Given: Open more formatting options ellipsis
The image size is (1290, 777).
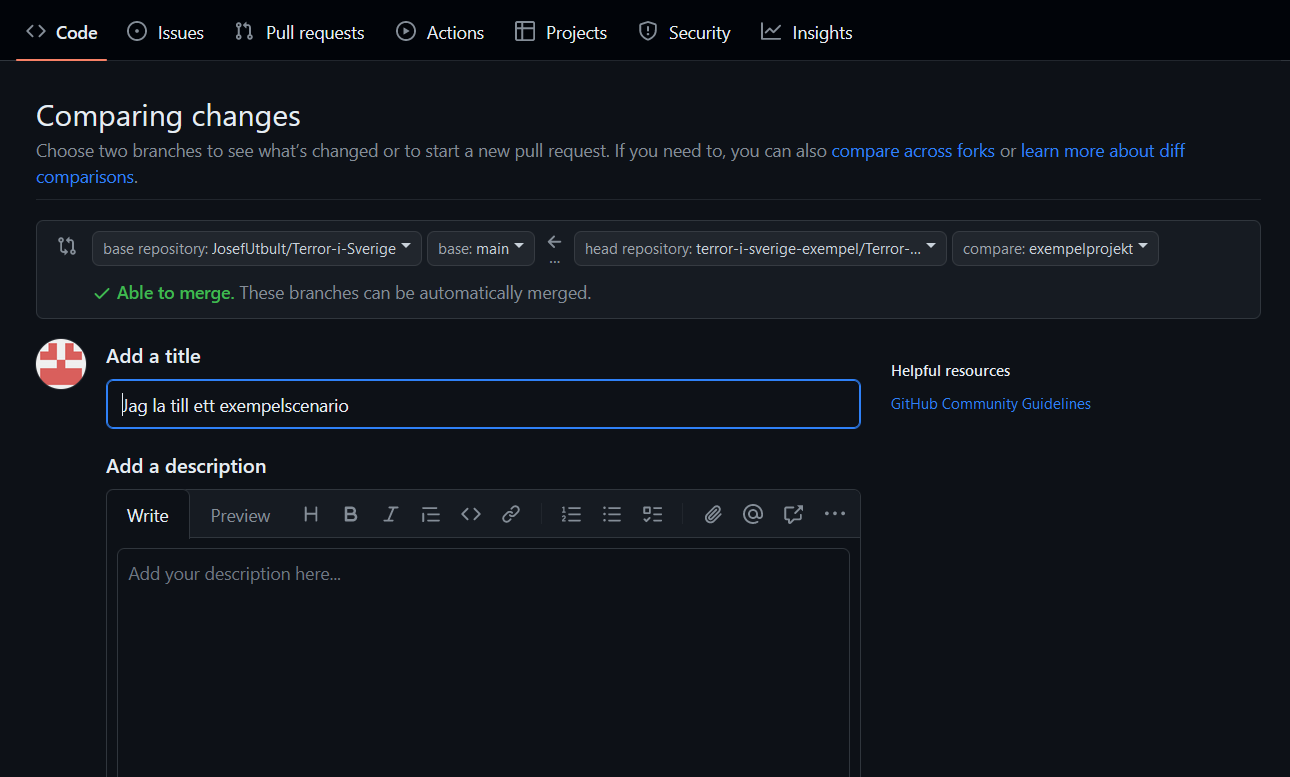Looking at the screenshot, I should point(835,514).
